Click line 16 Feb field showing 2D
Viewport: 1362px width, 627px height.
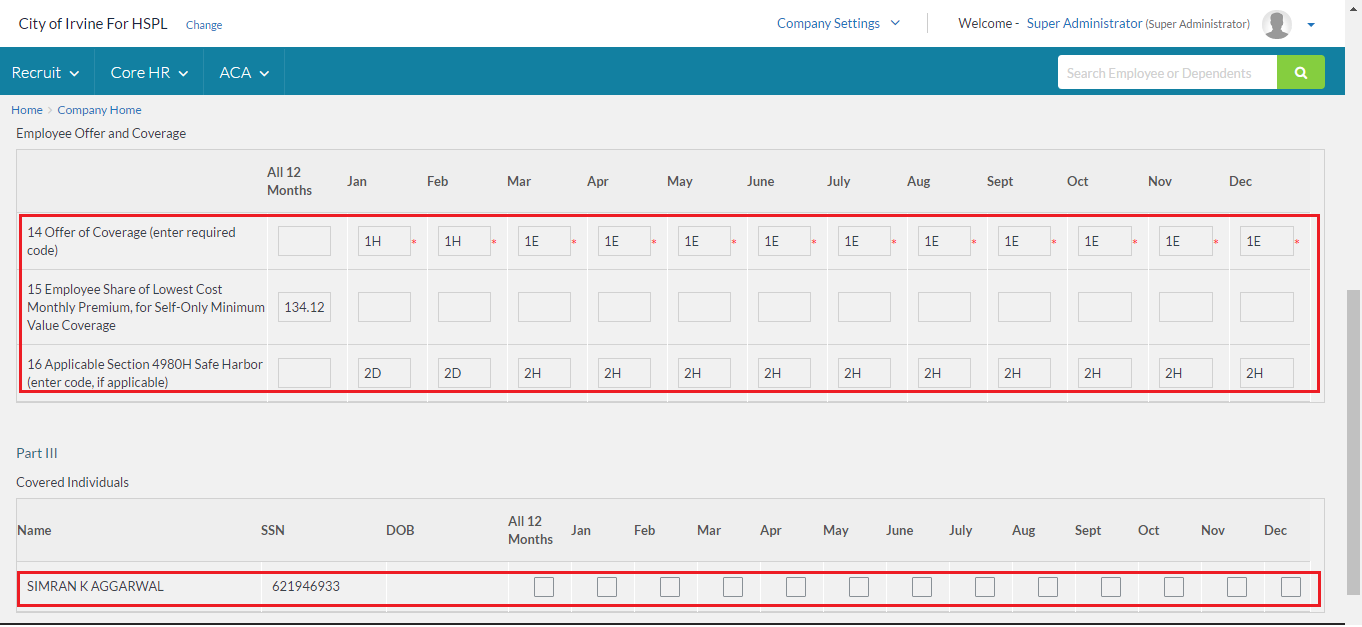[464, 373]
